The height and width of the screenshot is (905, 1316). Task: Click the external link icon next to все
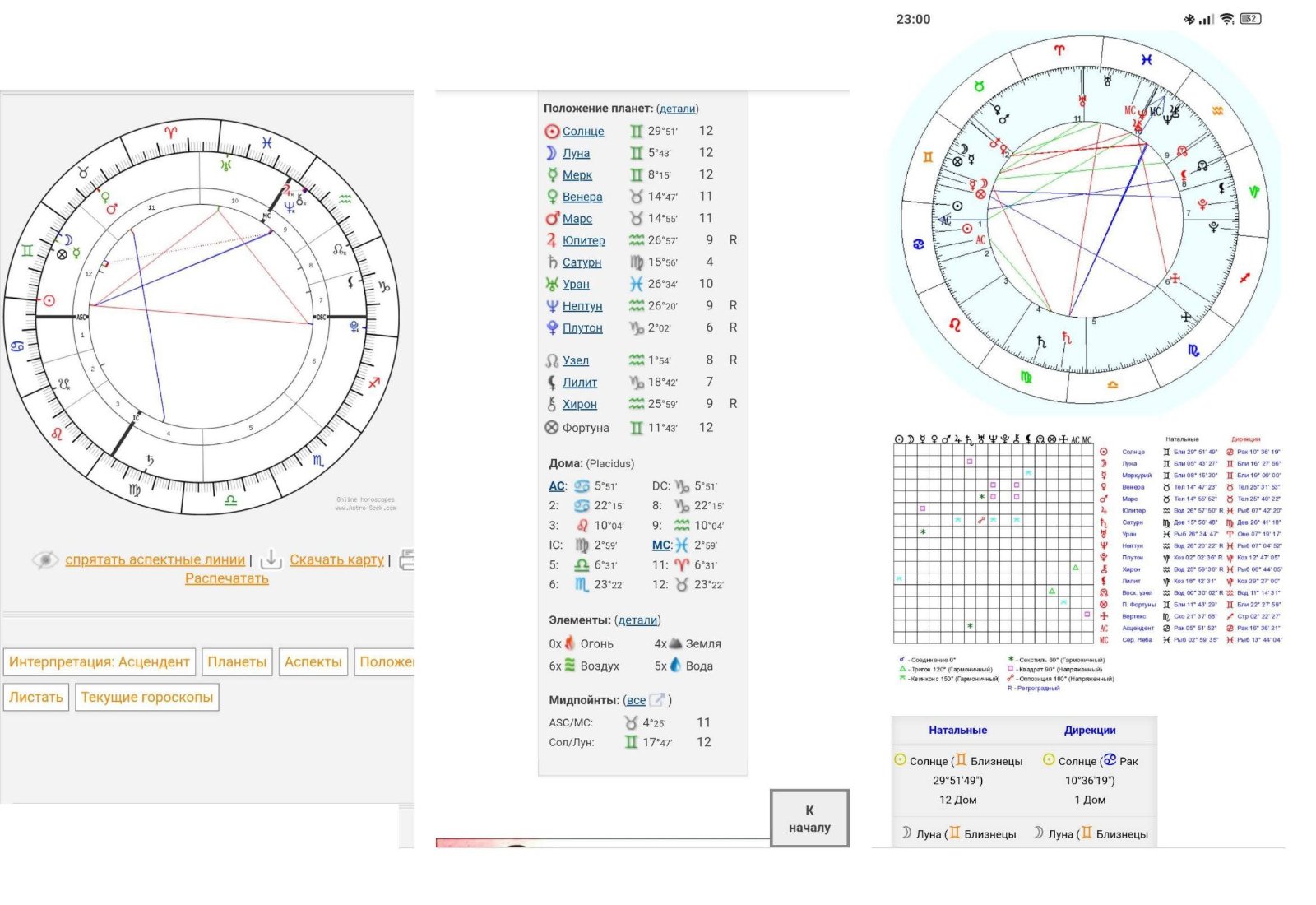[x=657, y=700]
